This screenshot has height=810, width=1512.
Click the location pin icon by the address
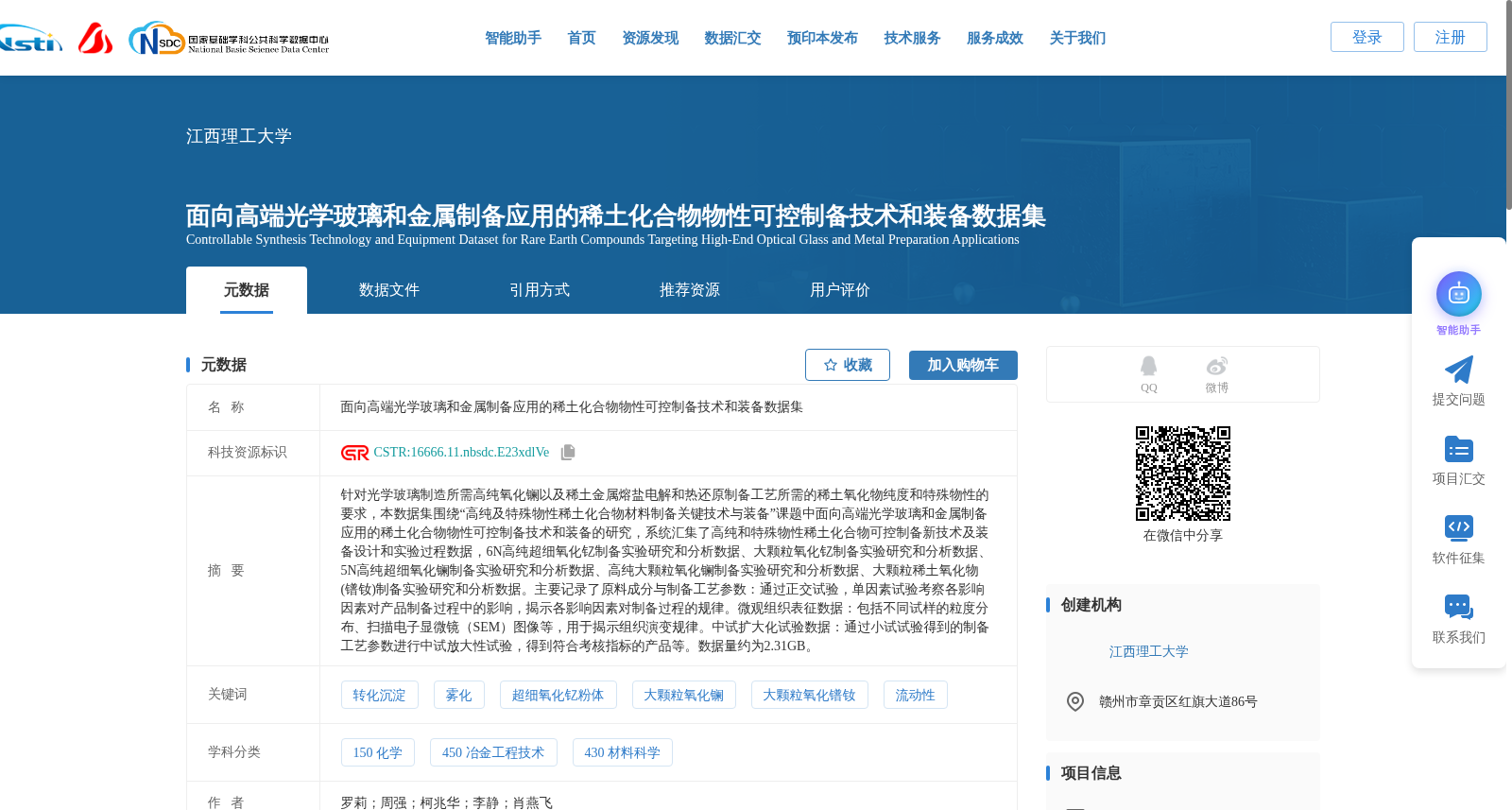point(1075,701)
